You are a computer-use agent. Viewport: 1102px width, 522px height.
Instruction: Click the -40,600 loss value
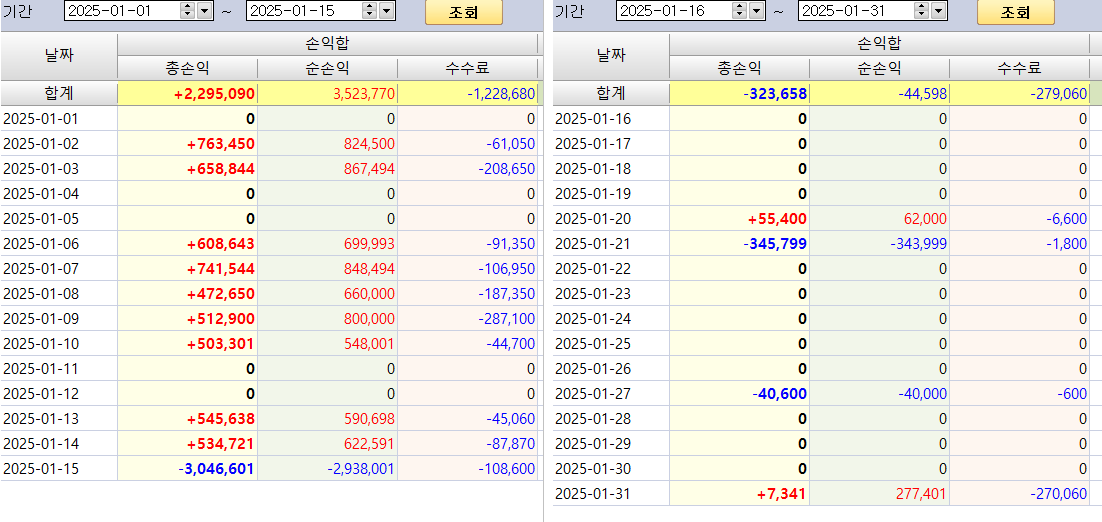[779, 393]
